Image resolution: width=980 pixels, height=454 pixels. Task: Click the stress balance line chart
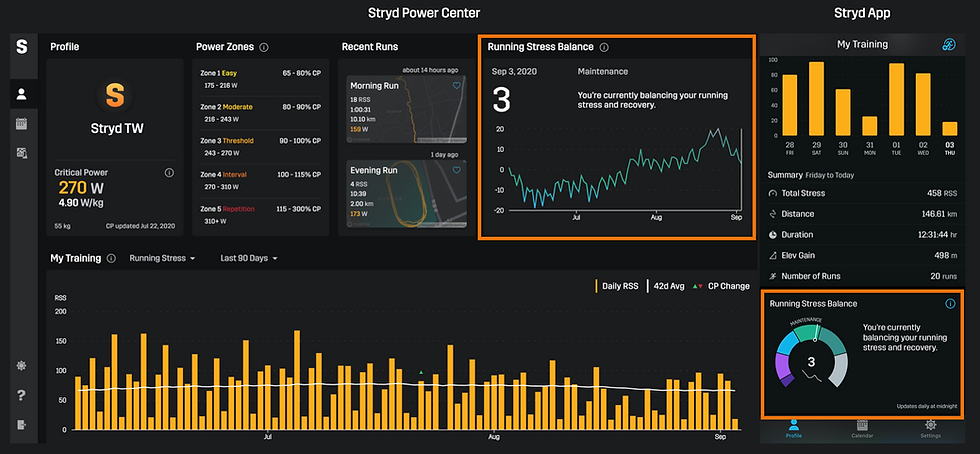tap(625, 168)
